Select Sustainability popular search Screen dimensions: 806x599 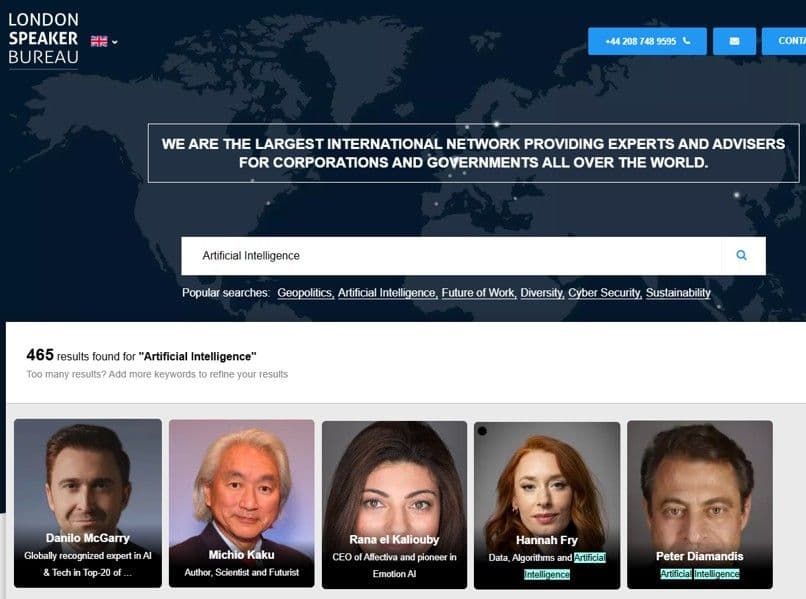click(x=678, y=293)
